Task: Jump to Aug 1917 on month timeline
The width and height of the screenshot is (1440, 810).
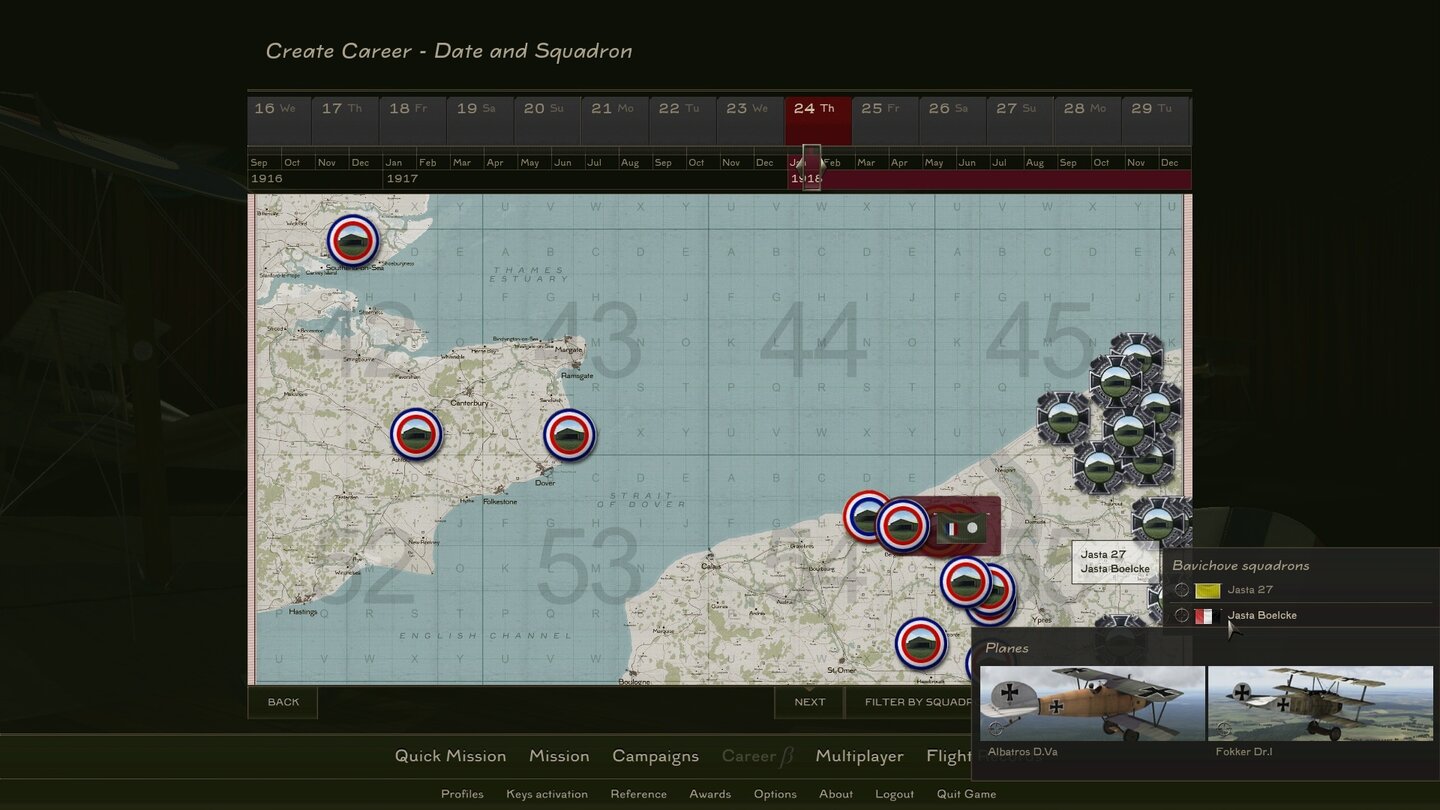Action: pyautogui.click(x=630, y=162)
